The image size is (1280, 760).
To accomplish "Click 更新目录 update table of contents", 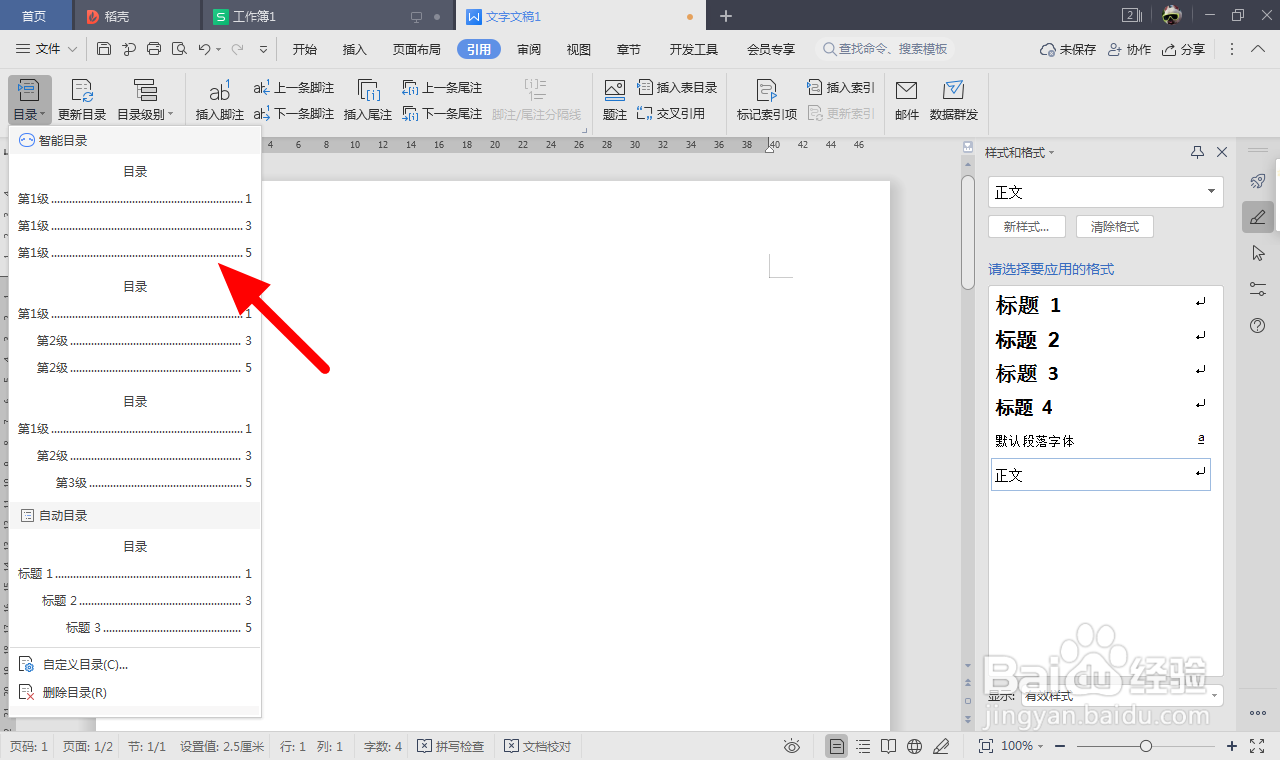I will 82,101.
